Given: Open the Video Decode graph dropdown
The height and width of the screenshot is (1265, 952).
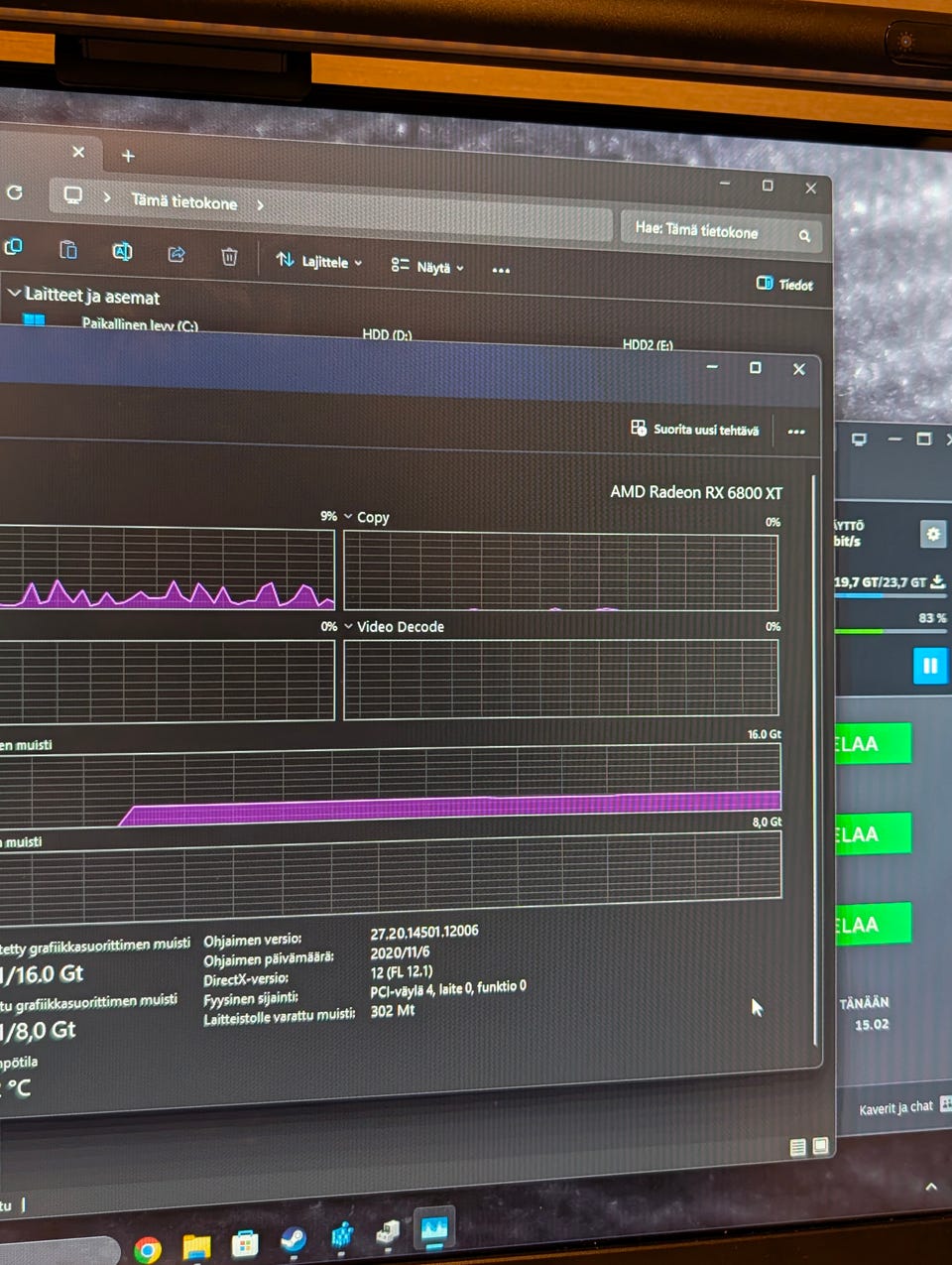Looking at the screenshot, I should pos(348,626).
